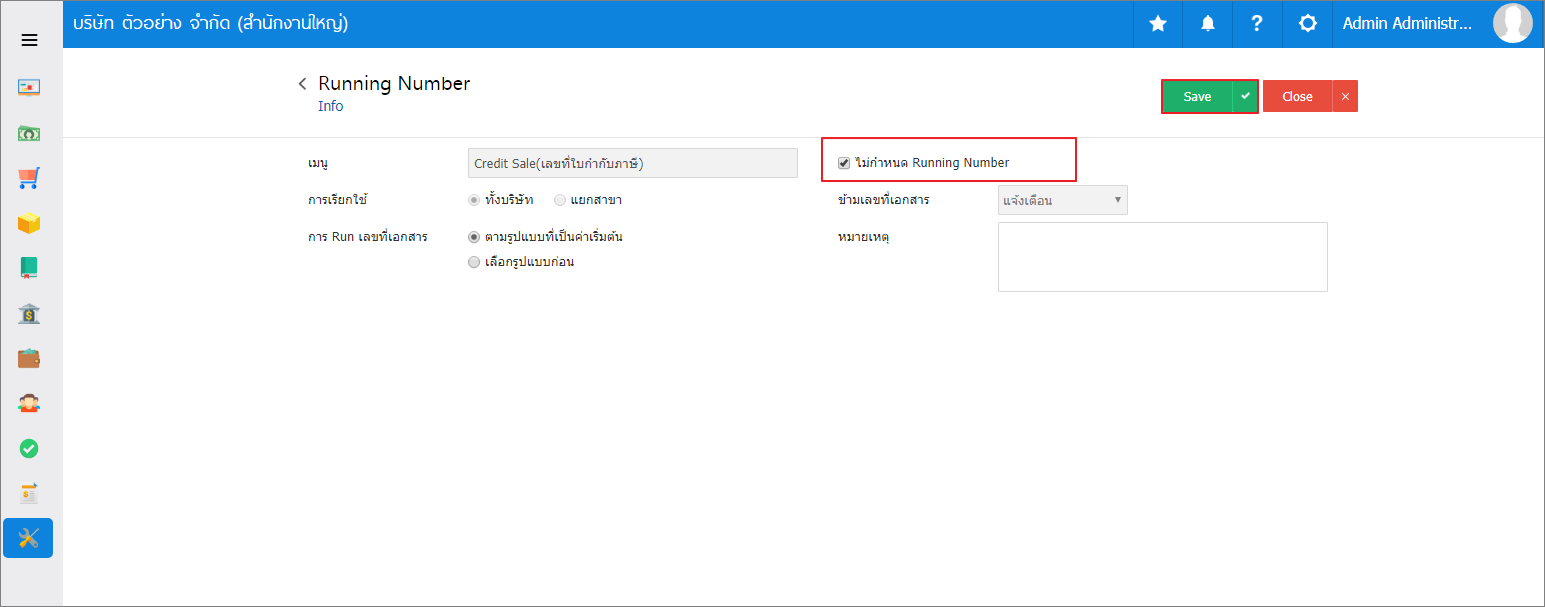Click the X beside the Close button
The width and height of the screenshot is (1545, 607).
(1345, 97)
